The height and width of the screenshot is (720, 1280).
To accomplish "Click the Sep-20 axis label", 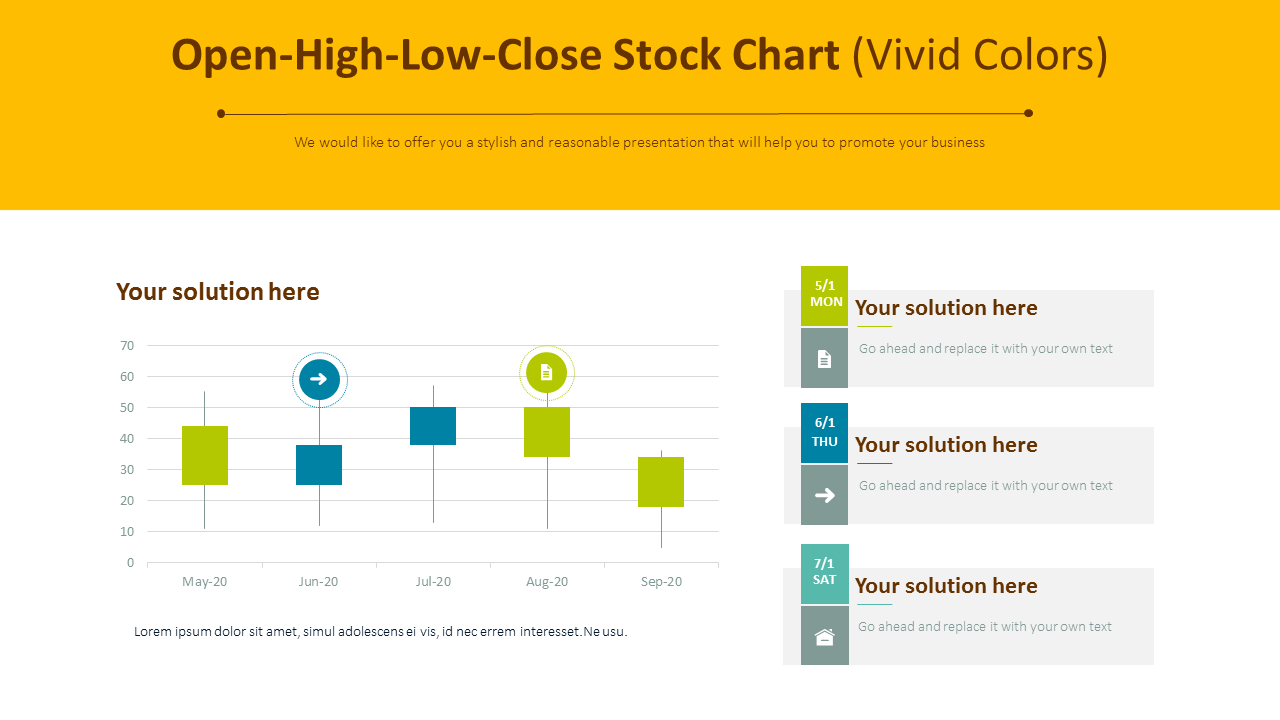I will 661,582.
